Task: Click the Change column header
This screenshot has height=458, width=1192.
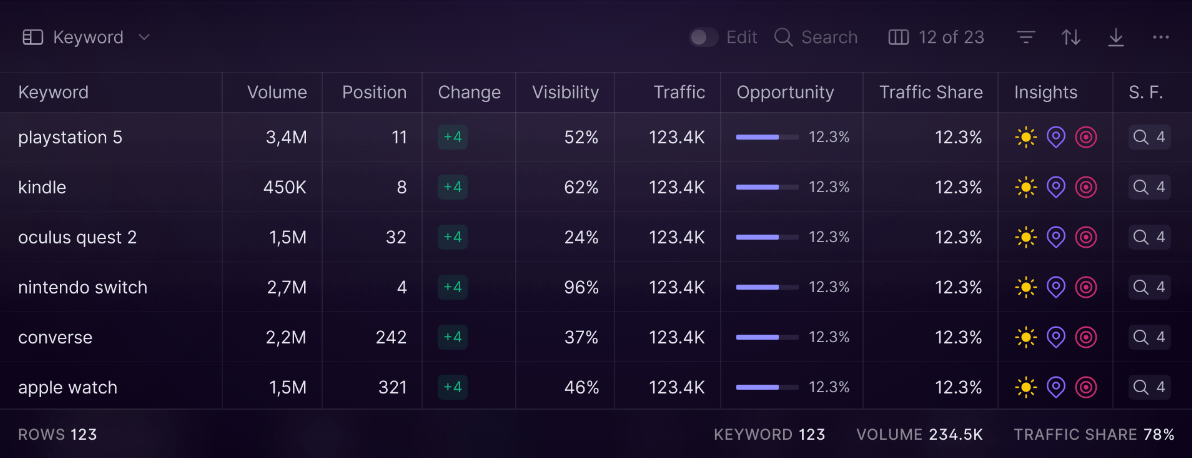Action: click(469, 93)
